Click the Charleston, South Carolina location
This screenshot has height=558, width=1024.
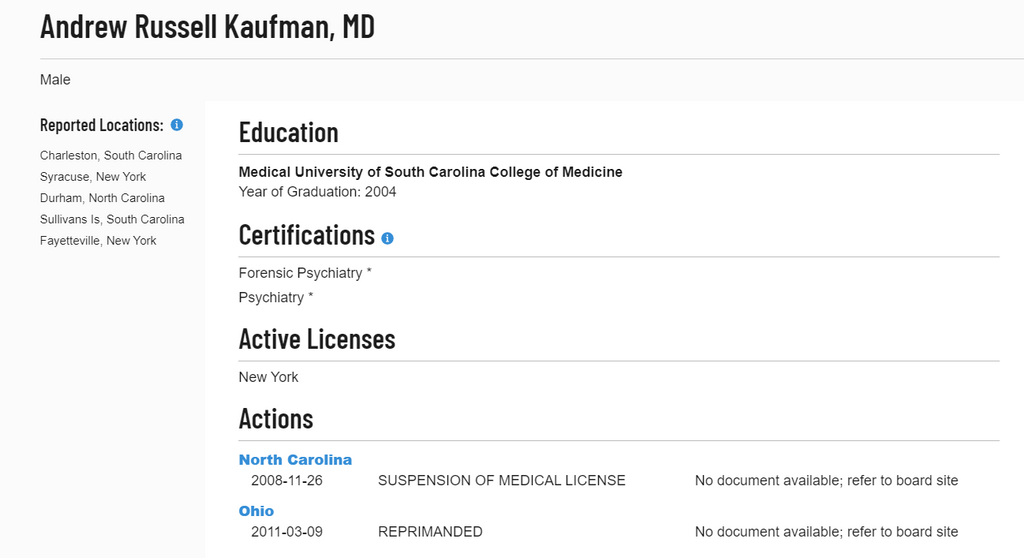click(x=111, y=156)
